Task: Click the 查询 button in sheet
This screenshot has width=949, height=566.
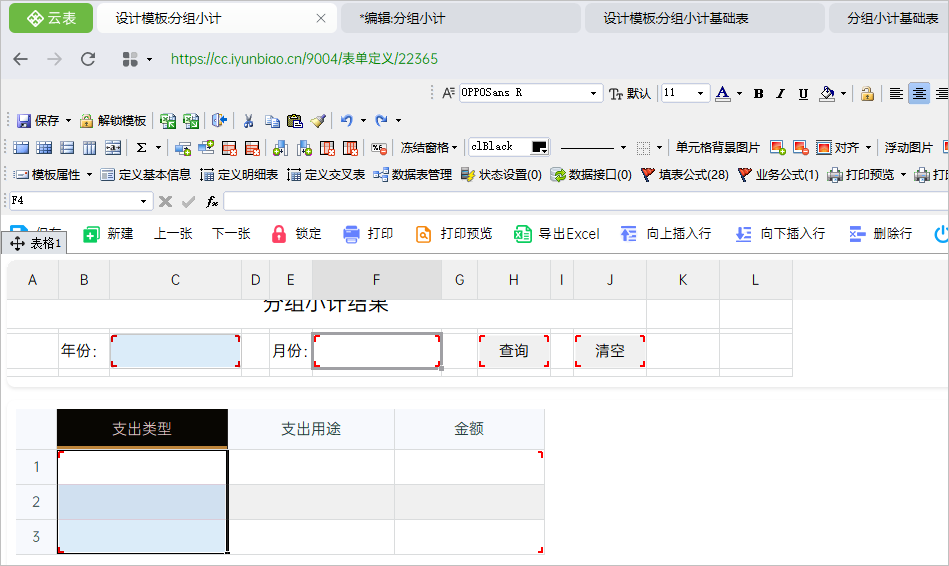Action: (514, 351)
